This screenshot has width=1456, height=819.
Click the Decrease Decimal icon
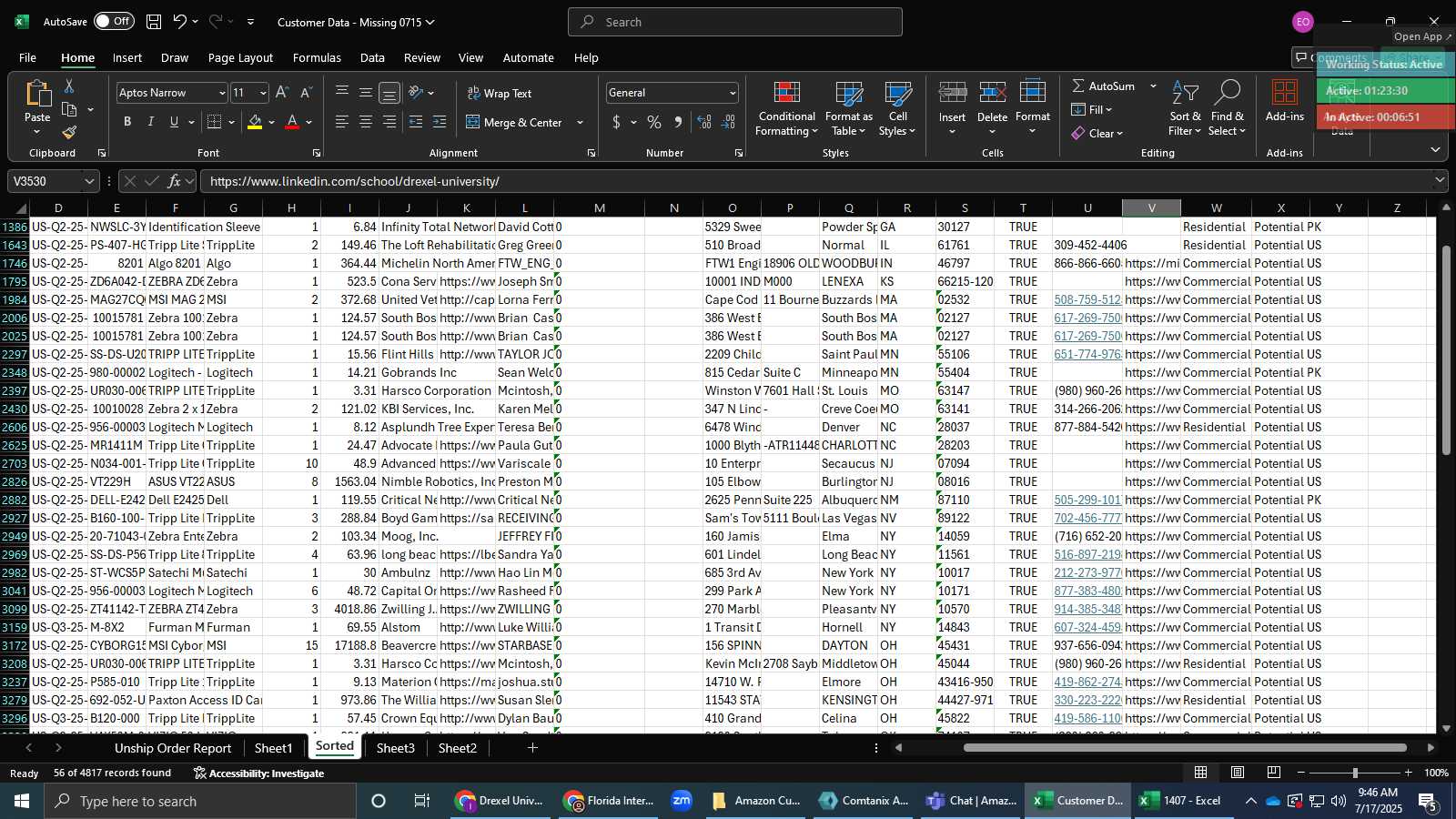click(x=728, y=122)
